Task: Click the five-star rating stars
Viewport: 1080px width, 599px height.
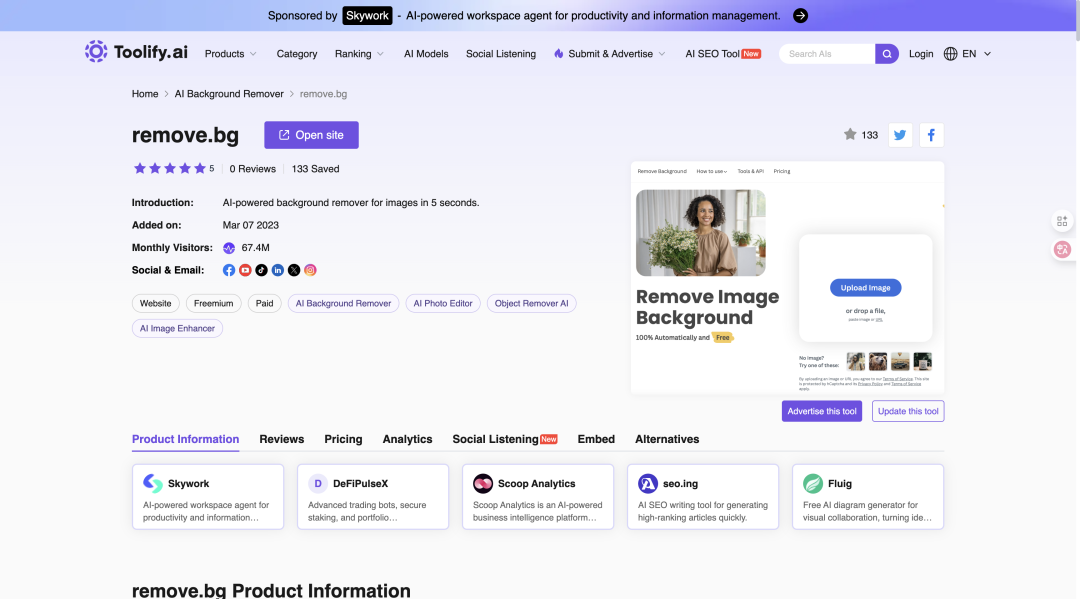Action: 169,169
